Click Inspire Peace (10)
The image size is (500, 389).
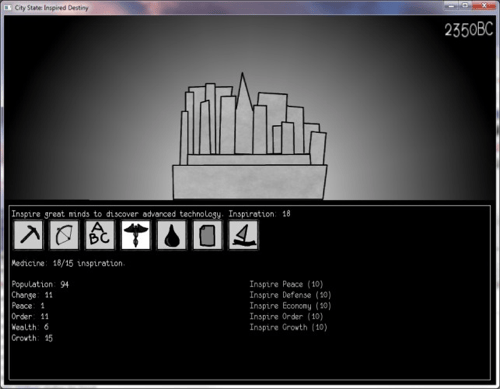click(286, 284)
